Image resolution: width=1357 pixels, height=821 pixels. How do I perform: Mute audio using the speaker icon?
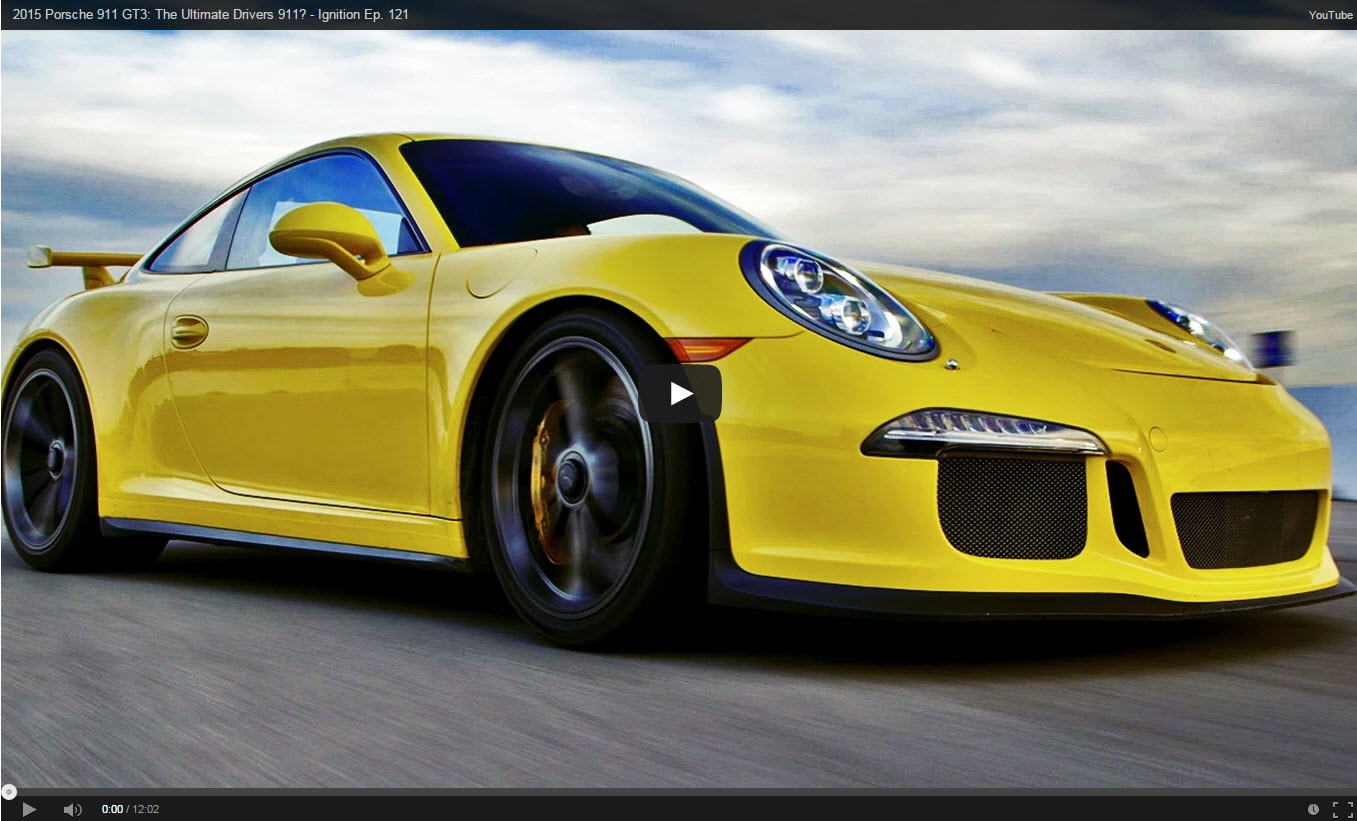(72, 809)
